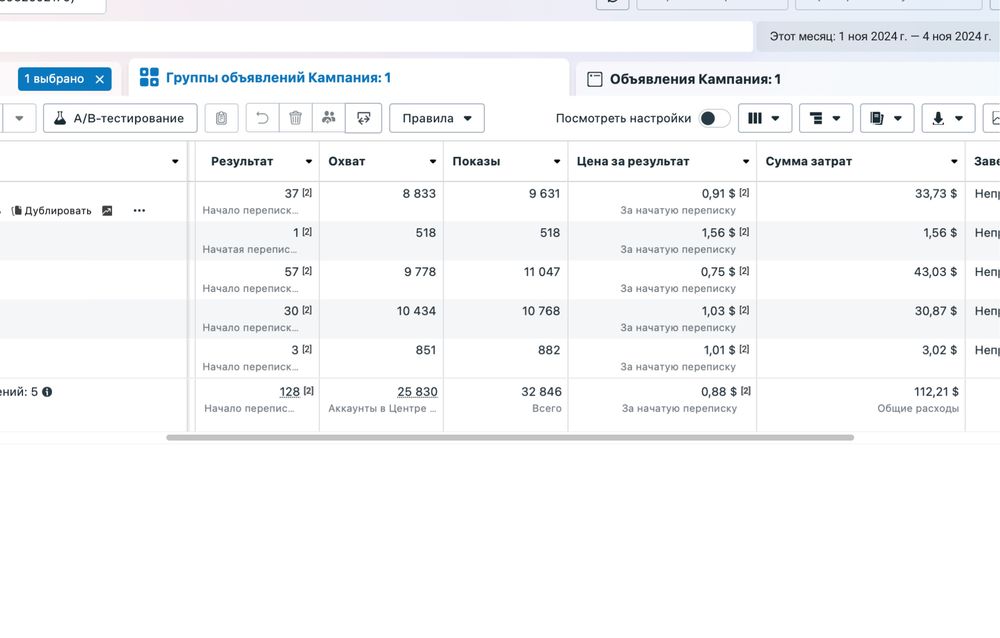The width and height of the screenshot is (1000, 638).
Task: Click the horizontal scrollbar under the table
Action: pos(510,437)
